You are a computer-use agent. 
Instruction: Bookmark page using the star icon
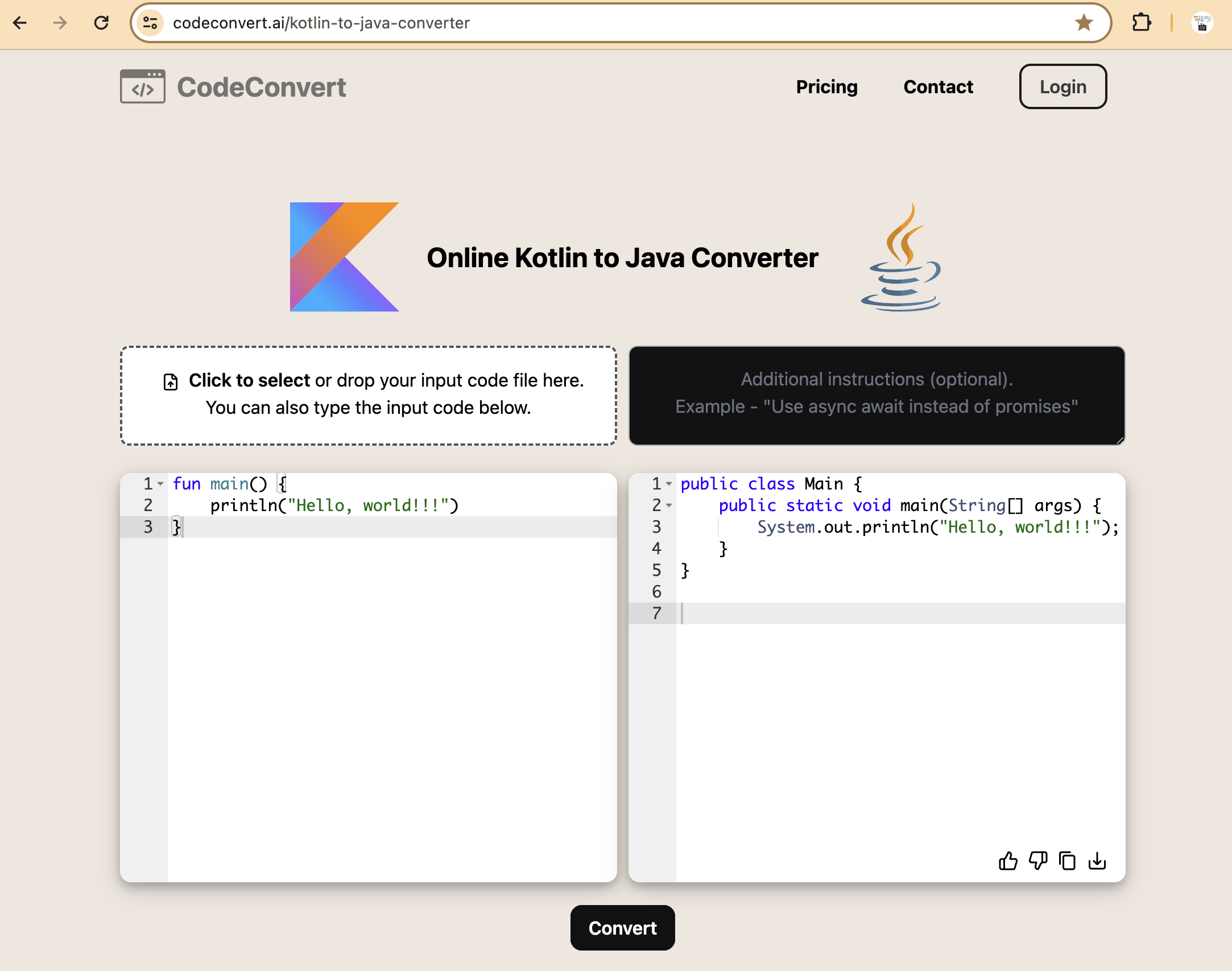1084,23
